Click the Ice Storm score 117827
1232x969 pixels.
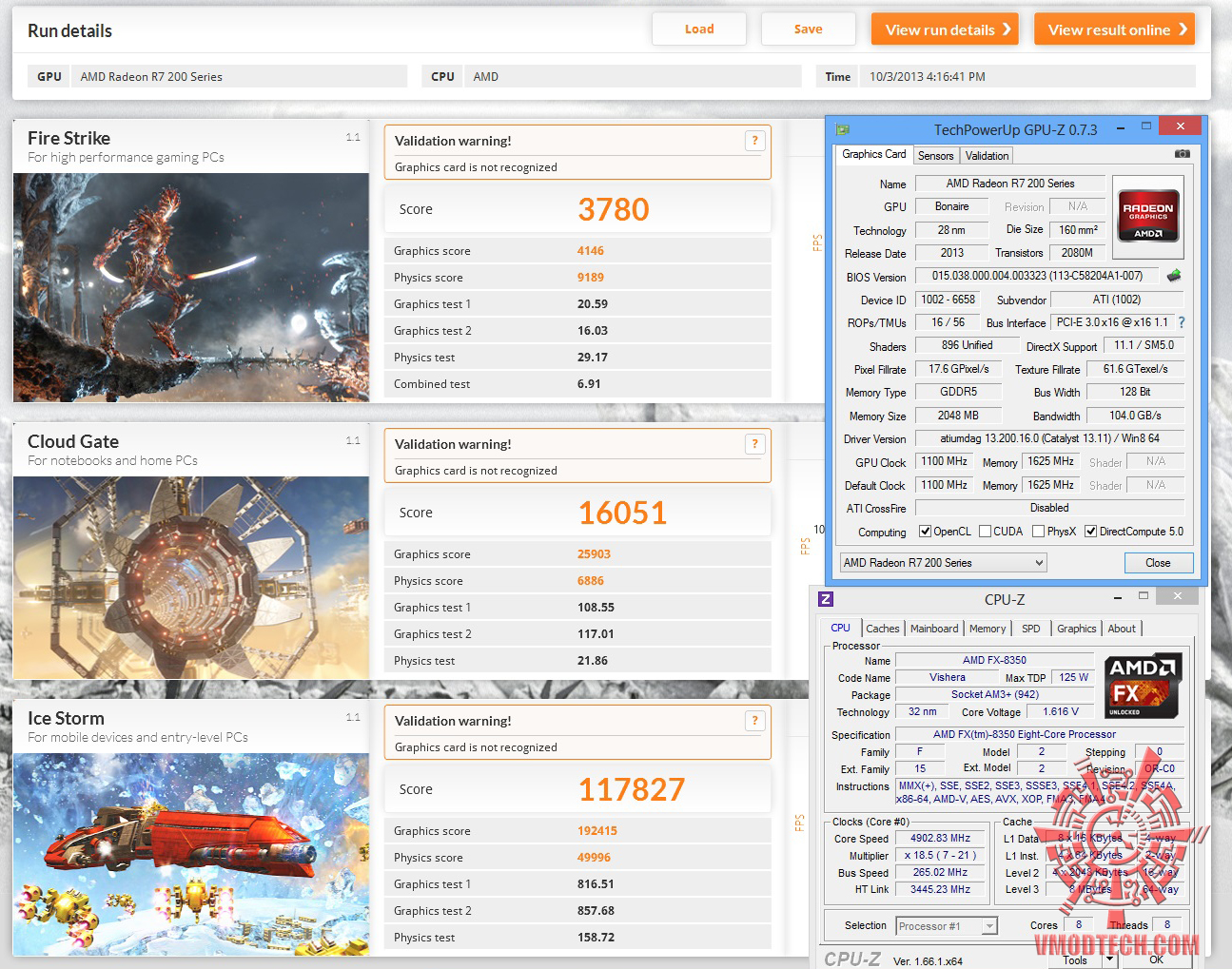(632, 789)
